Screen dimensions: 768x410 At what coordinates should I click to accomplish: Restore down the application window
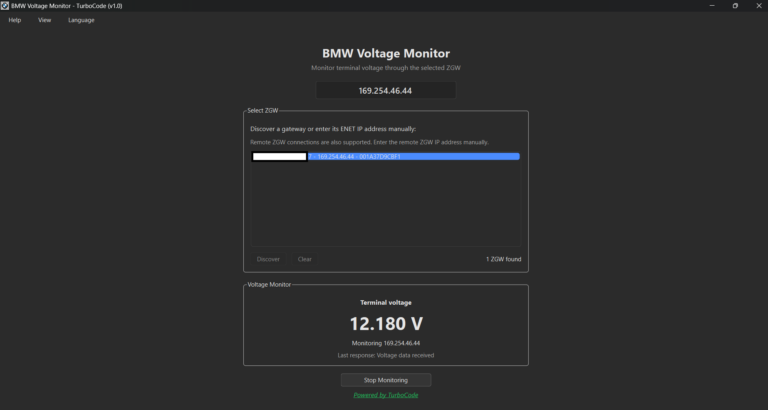(x=735, y=6)
